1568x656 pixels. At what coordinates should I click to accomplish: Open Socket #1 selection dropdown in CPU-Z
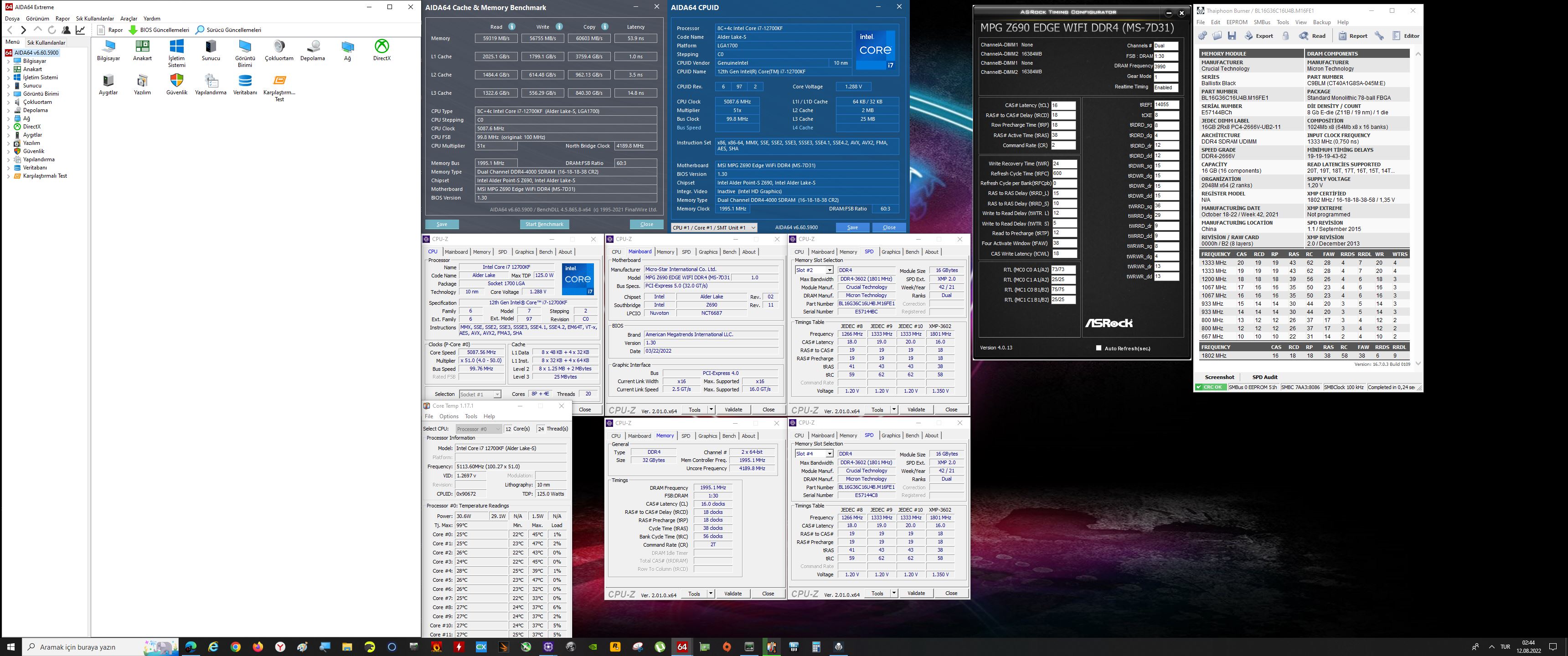click(480, 395)
